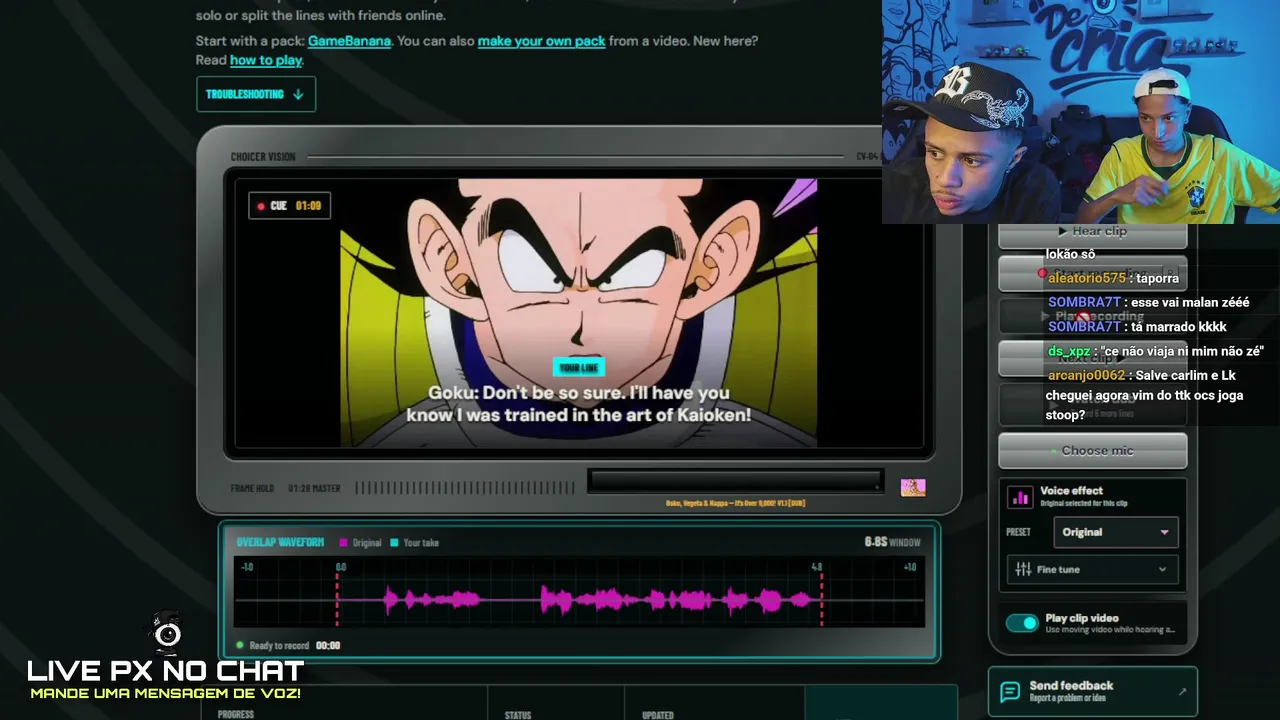Viewport: 1280px width, 720px height.
Task: Click the down arrow icon in Troubleshooting
Action: [x=298, y=94]
